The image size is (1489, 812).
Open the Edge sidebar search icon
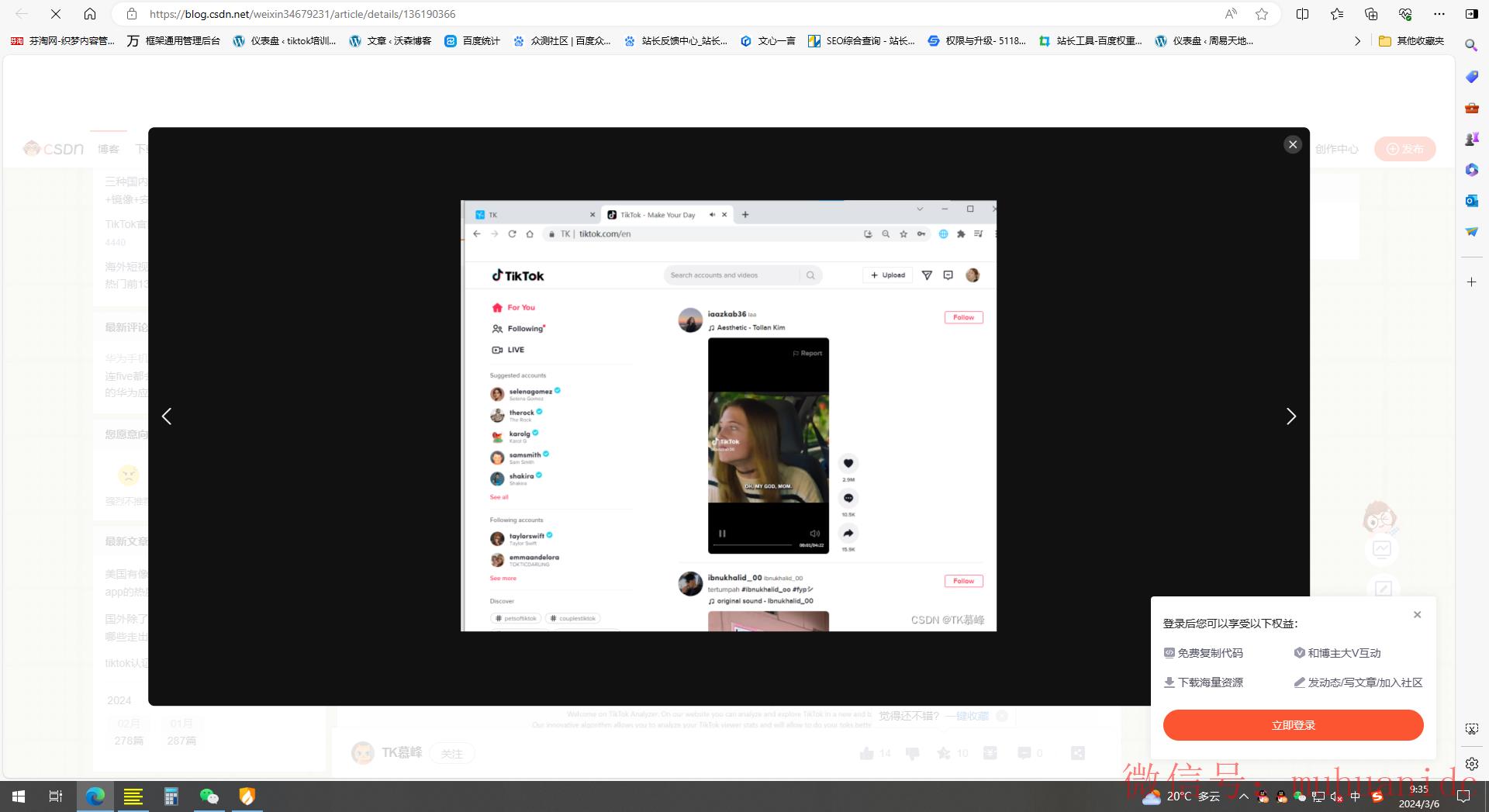1471,46
